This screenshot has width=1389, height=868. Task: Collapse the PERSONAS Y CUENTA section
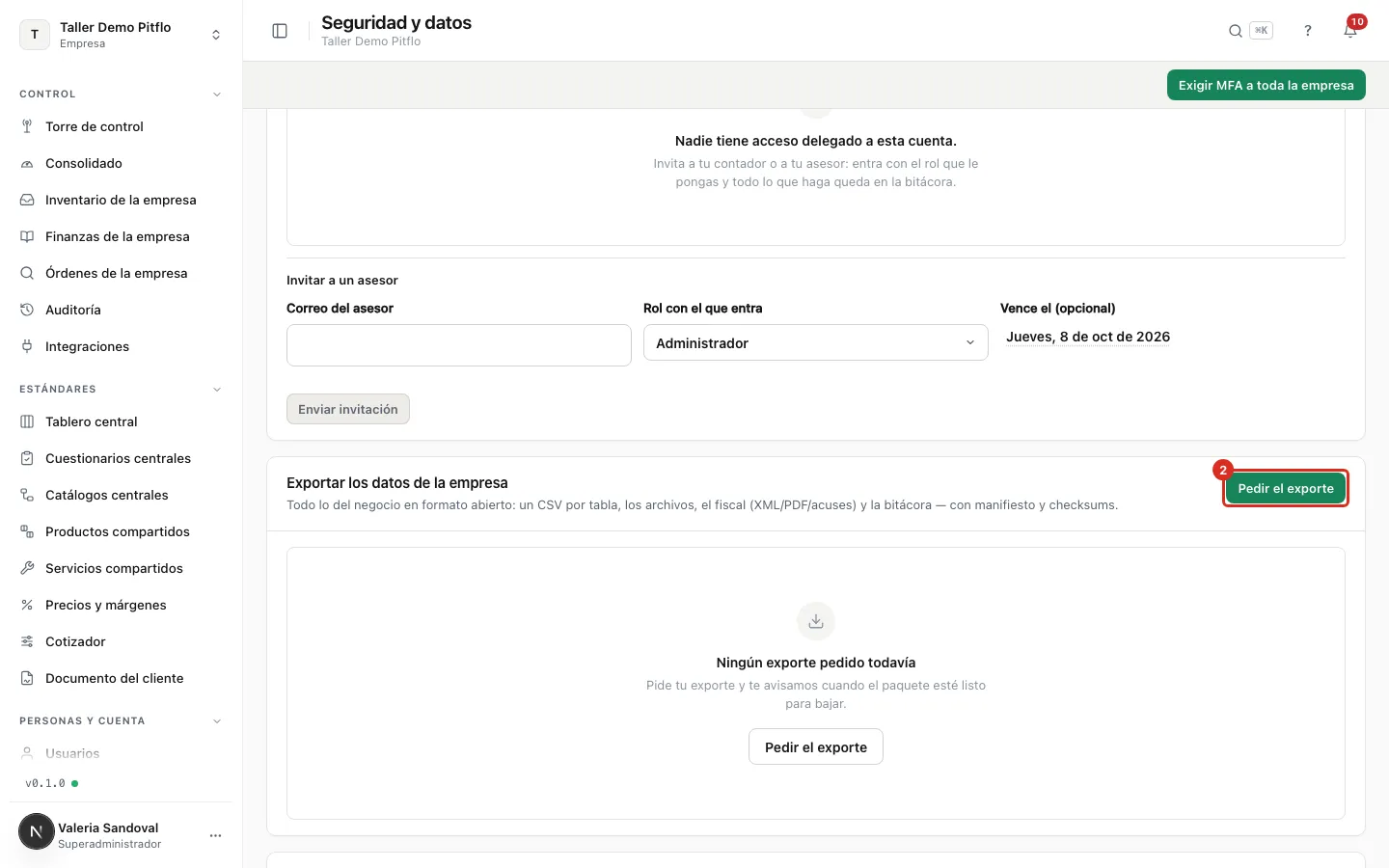217,721
